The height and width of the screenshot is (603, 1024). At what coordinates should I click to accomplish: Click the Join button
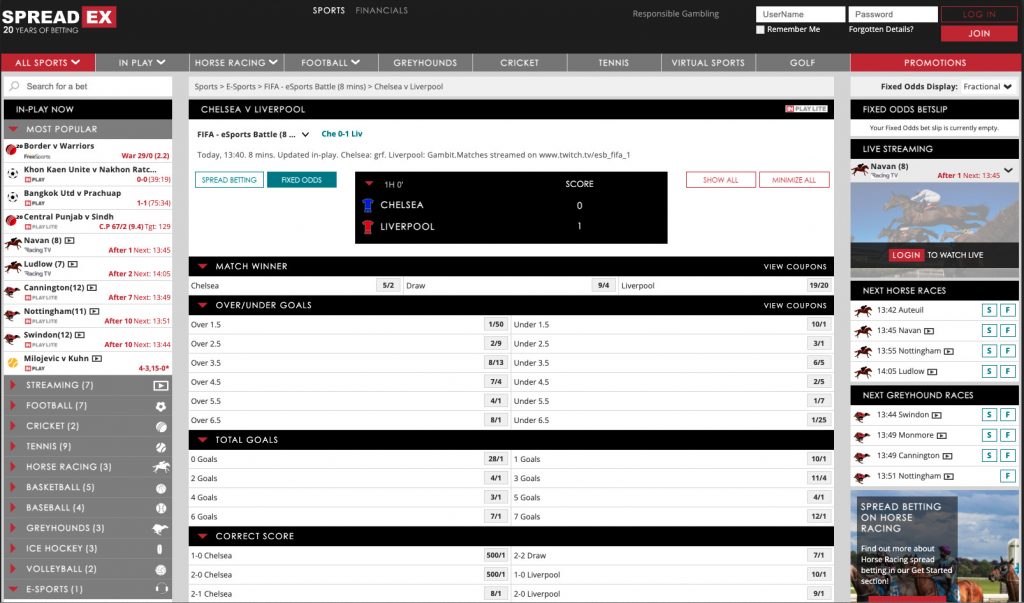979,33
